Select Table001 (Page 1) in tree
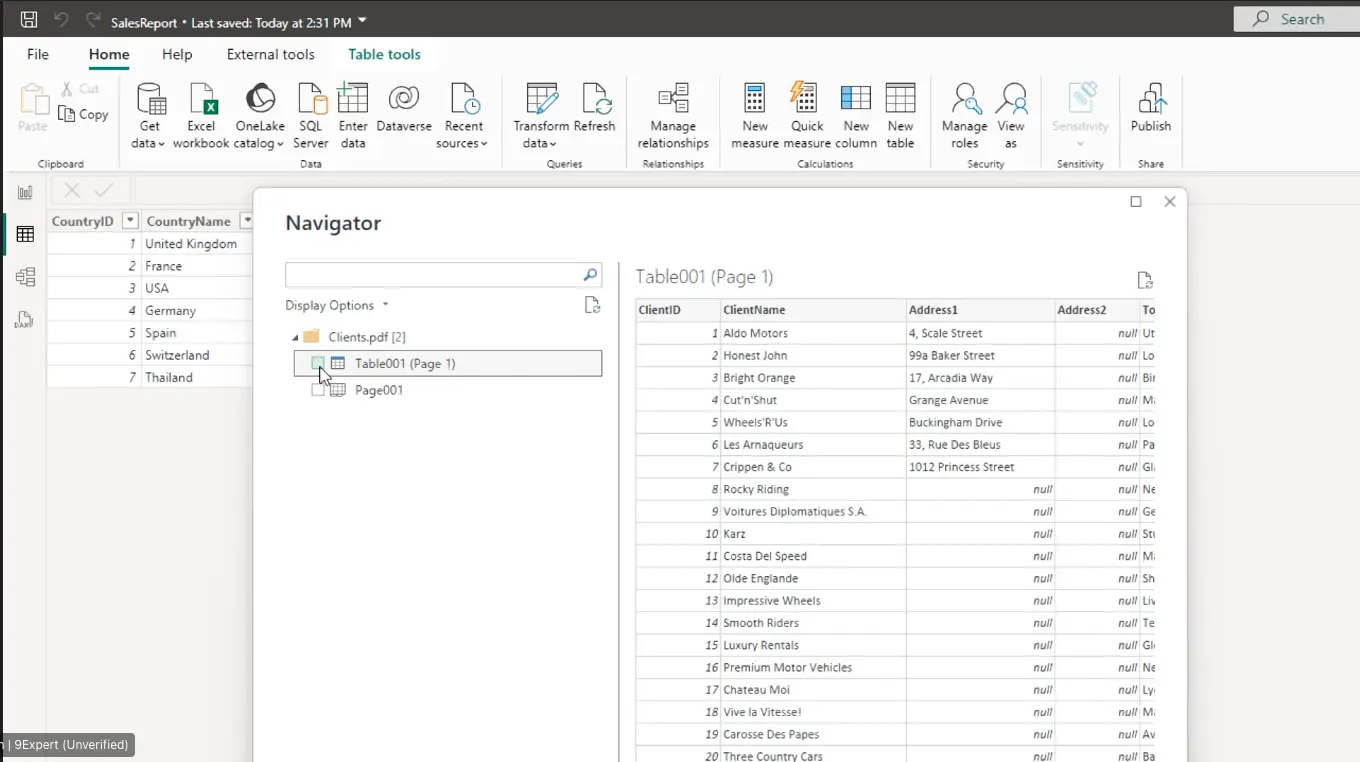 448,363
